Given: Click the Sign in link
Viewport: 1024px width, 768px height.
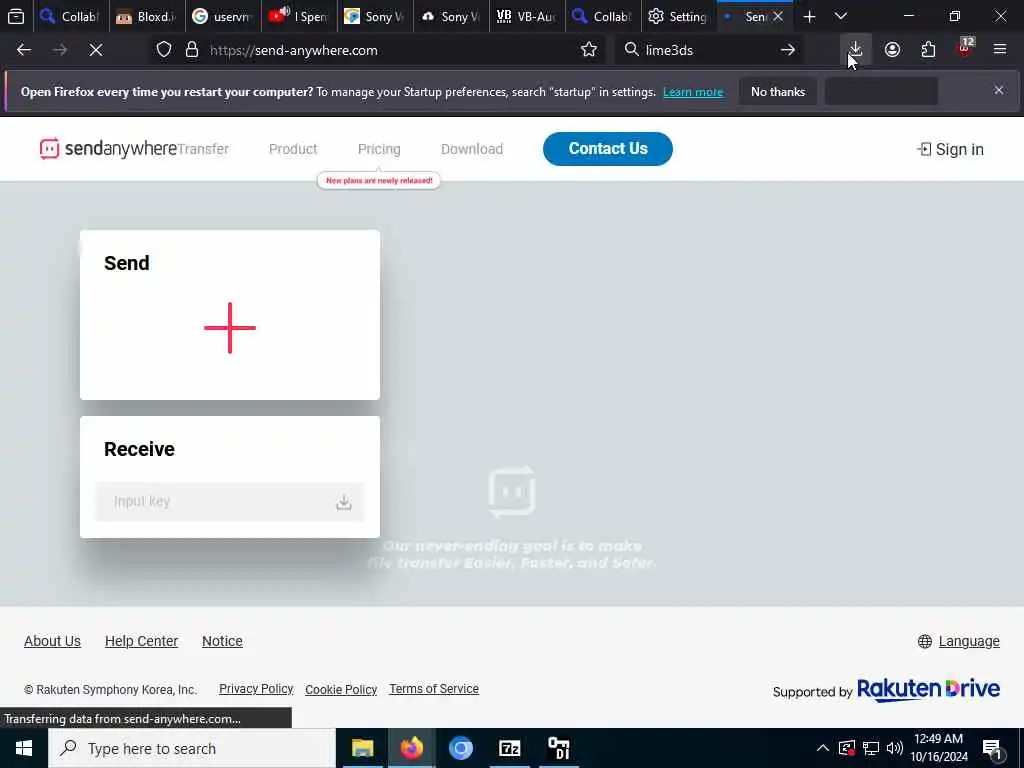Looking at the screenshot, I should [950, 150].
